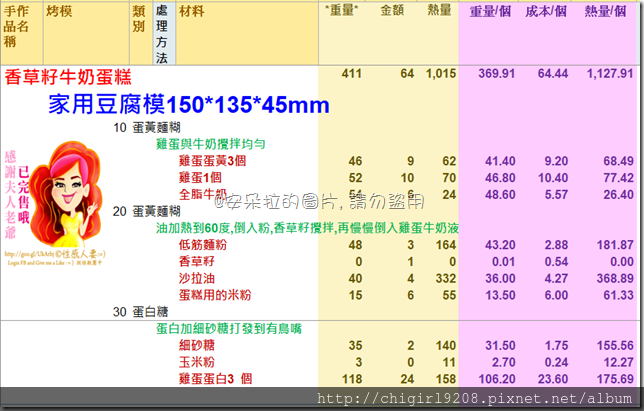The image size is (644, 411).
Task: Select the instruction starting with 油加熱到60度
Action: coord(307,228)
